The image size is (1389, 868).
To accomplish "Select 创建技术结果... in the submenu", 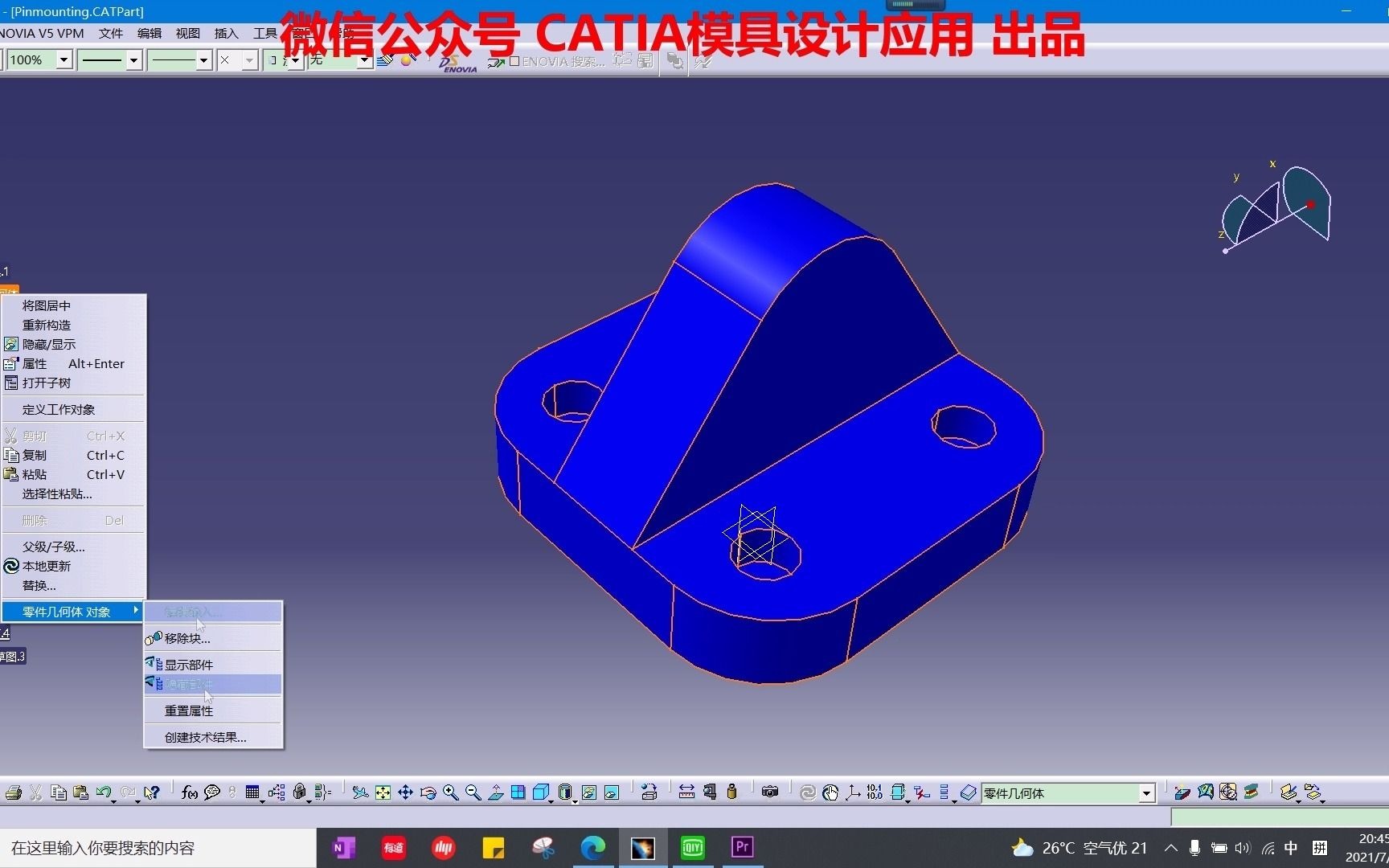I will (x=213, y=737).
